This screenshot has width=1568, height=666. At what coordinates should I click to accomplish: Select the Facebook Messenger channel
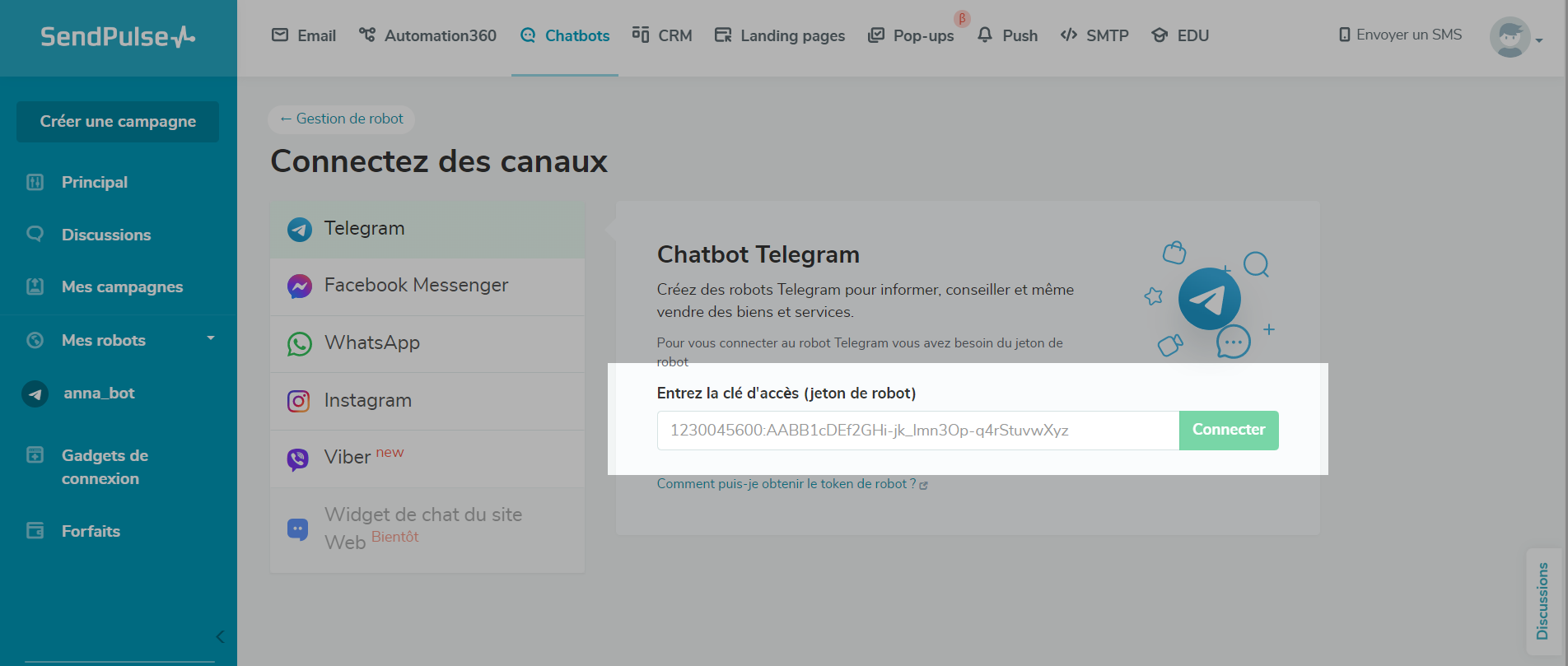(x=427, y=286)
